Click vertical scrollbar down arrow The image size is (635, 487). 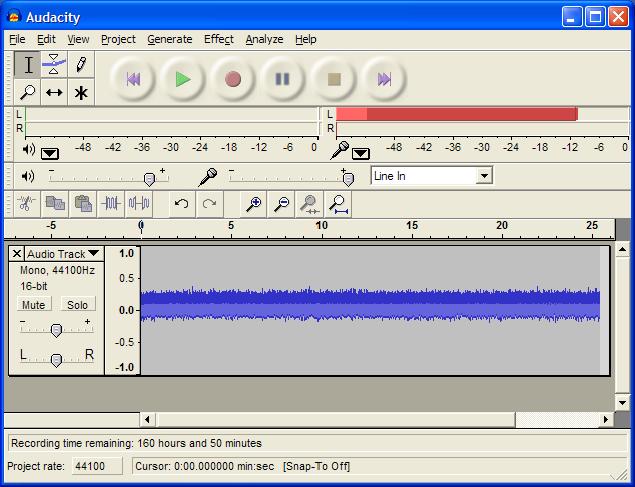pyautogui.click(x=622, y=402)
